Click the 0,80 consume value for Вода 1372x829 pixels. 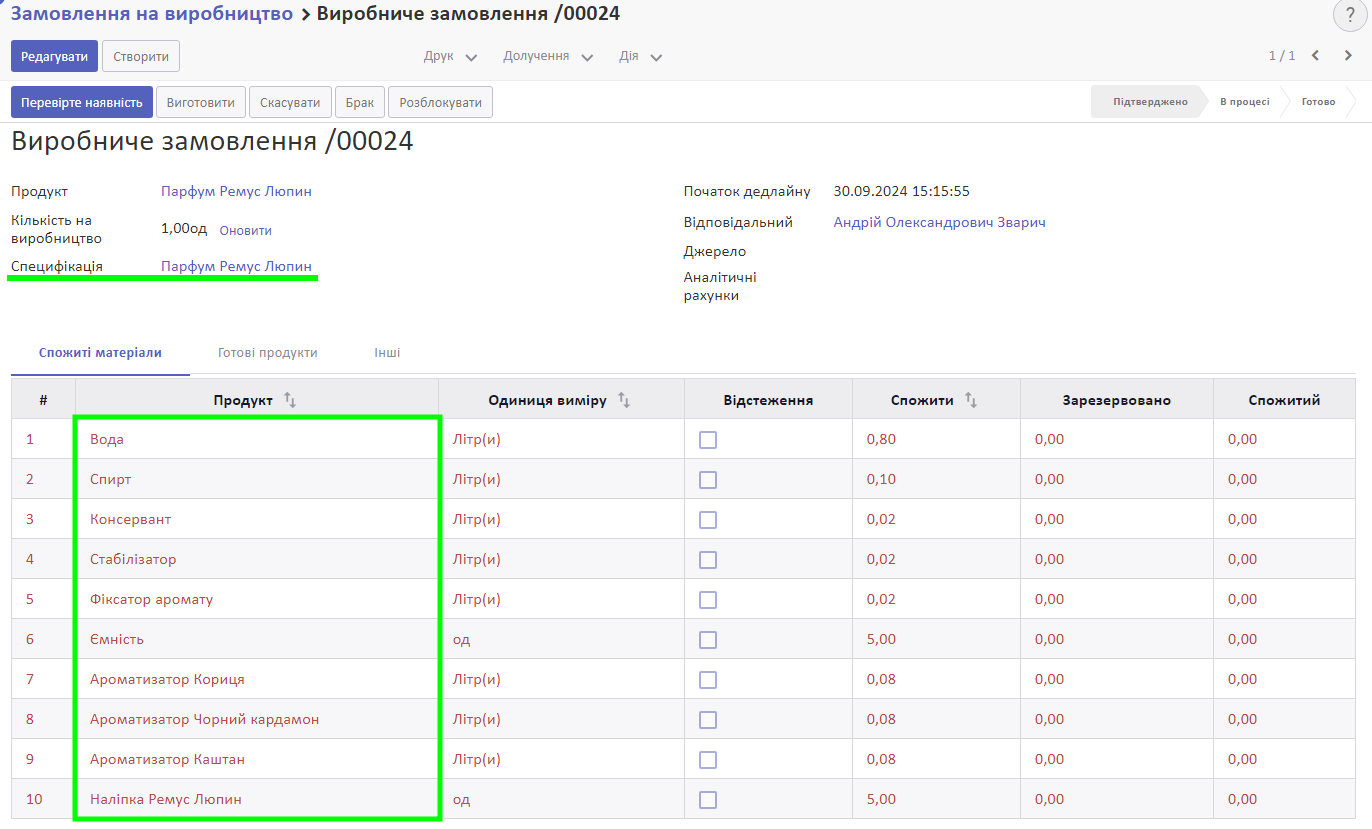click(881, 439)
